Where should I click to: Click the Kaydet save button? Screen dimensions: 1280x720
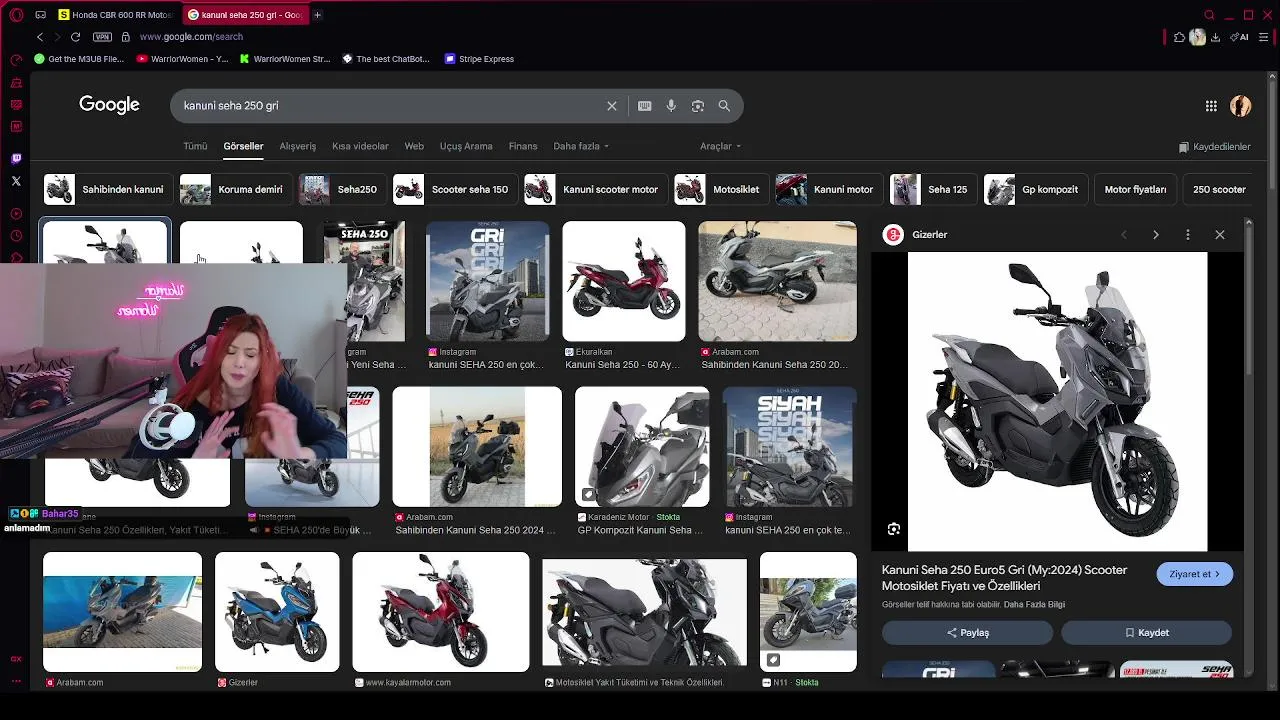point(1146,632)
